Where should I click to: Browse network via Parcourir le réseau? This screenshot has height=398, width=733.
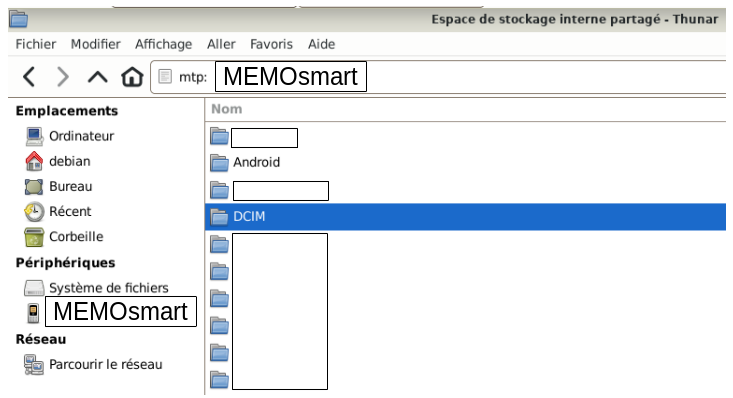93,365
